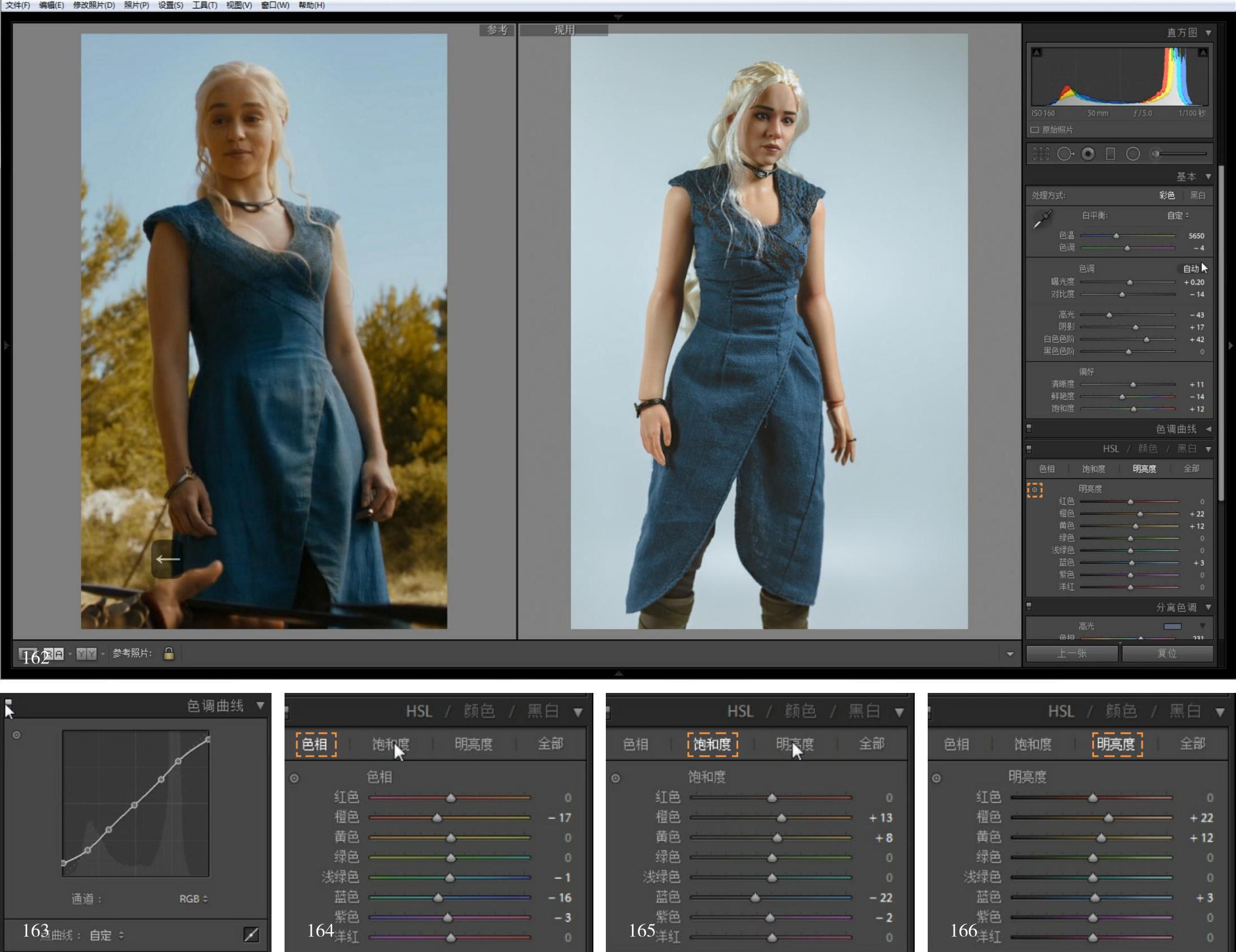Activate the orange-highlighted targeted adjustment tool beside 明亮度

click(x=1035, y=490)
